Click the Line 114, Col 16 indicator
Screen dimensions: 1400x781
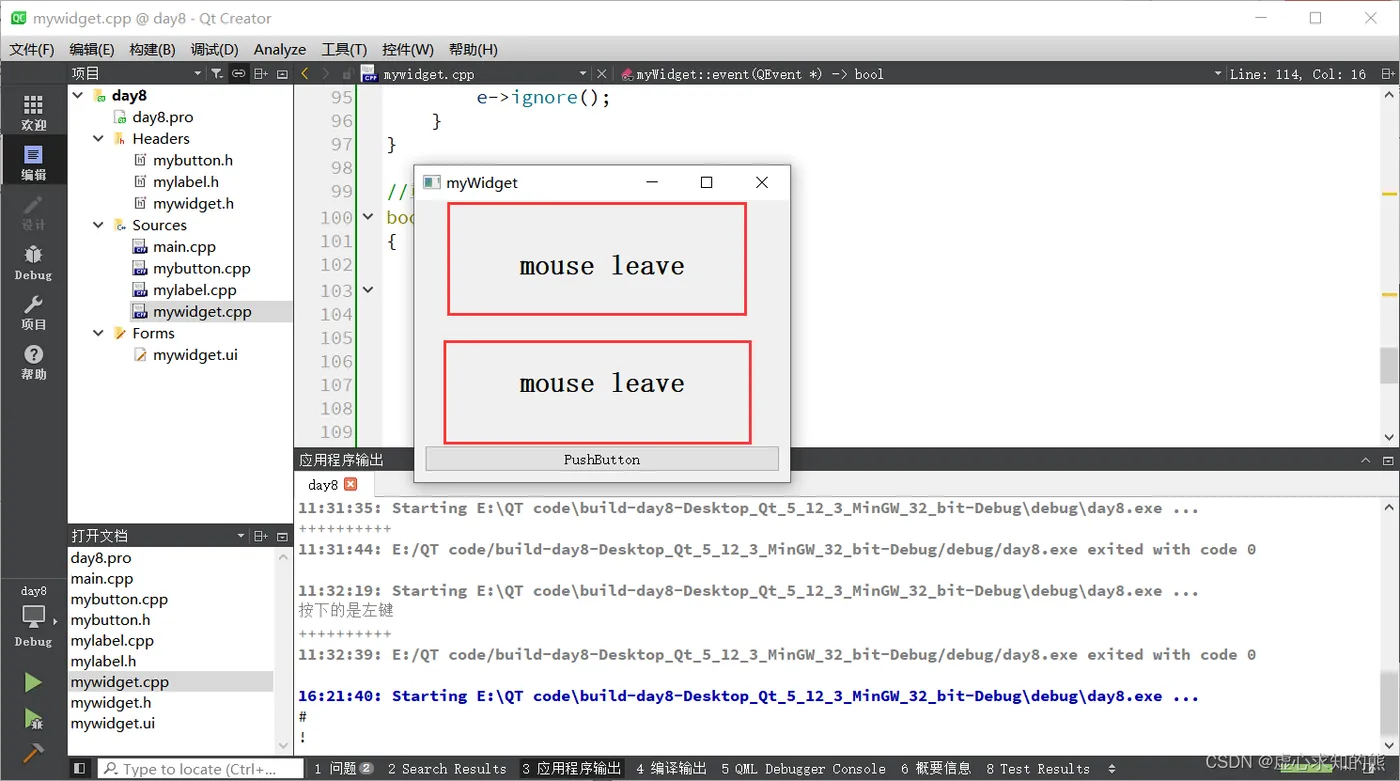1297,74
